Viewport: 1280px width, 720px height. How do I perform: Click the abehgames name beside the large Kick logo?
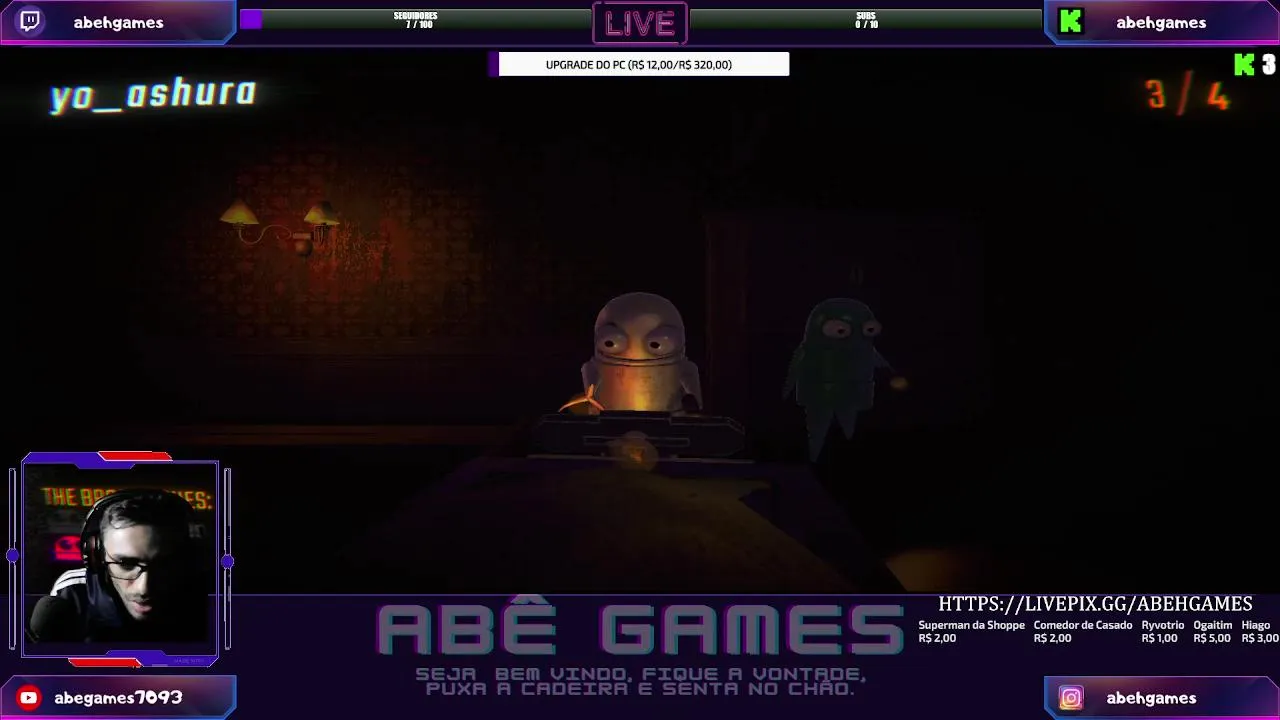point(1161,22)
